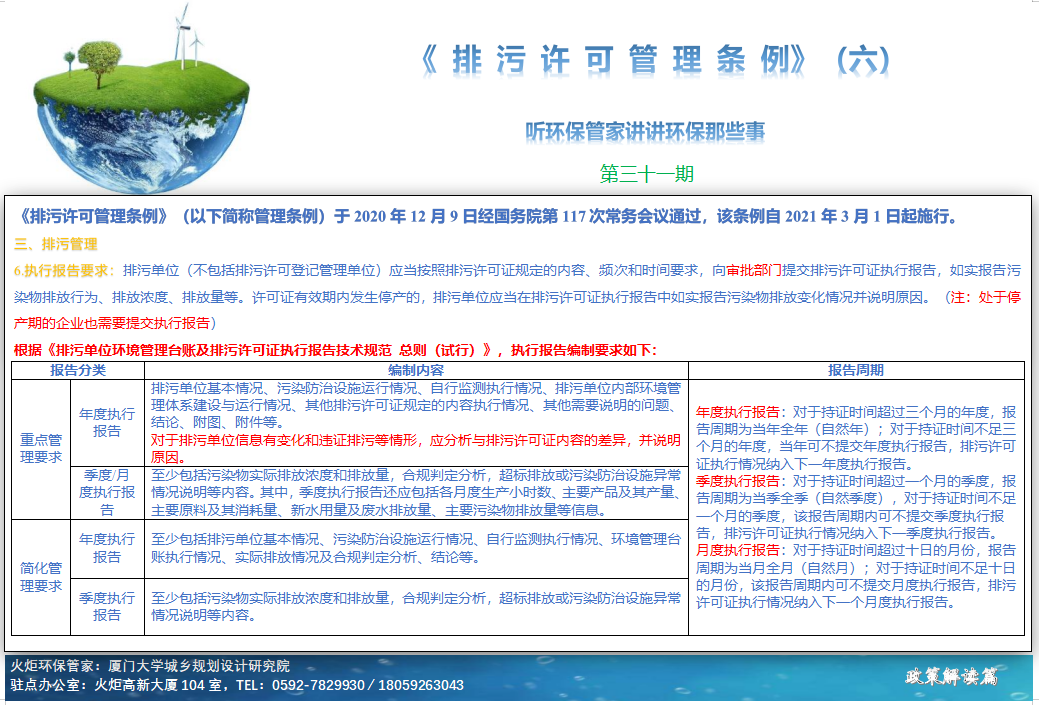
Task: Click the table header 编制内容
Action: point(416,370)
